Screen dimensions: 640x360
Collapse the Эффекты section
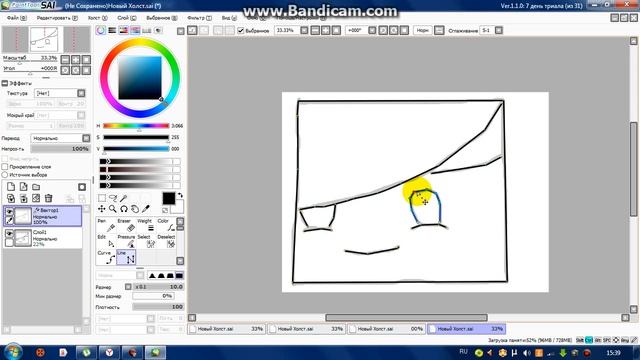click(5, 83)
